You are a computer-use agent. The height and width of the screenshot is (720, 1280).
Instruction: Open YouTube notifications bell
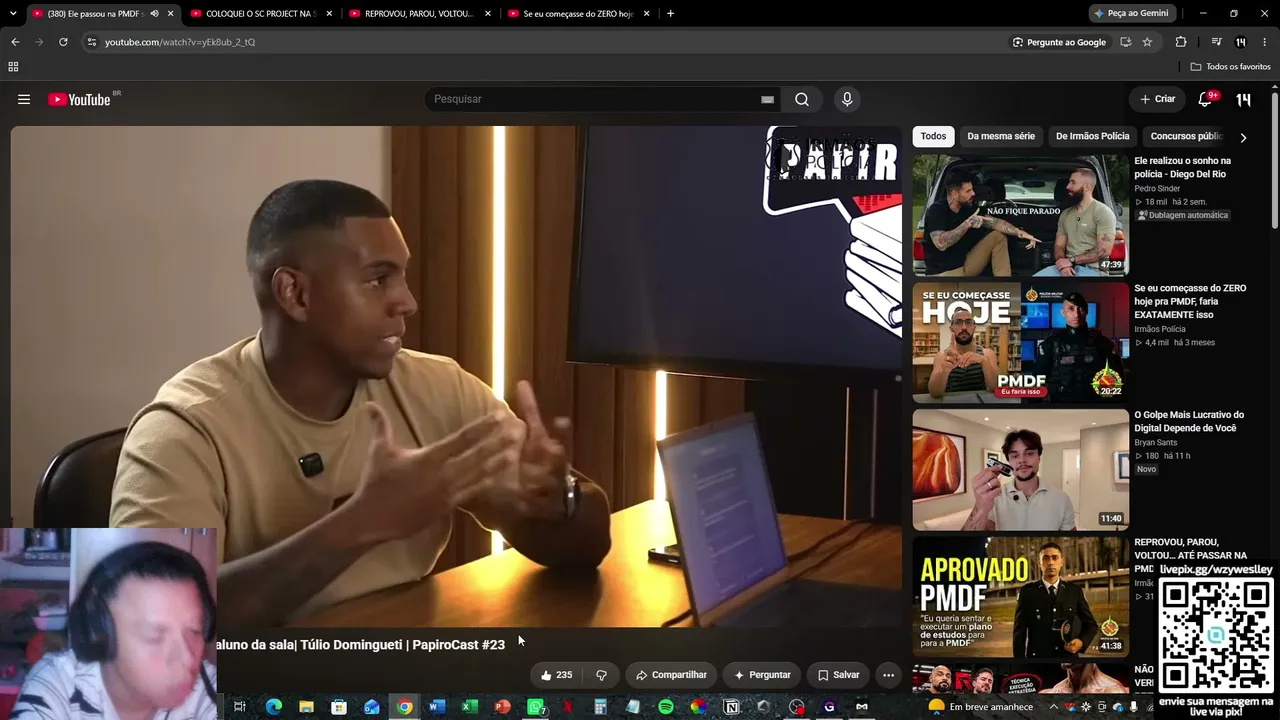[1205, 99]
